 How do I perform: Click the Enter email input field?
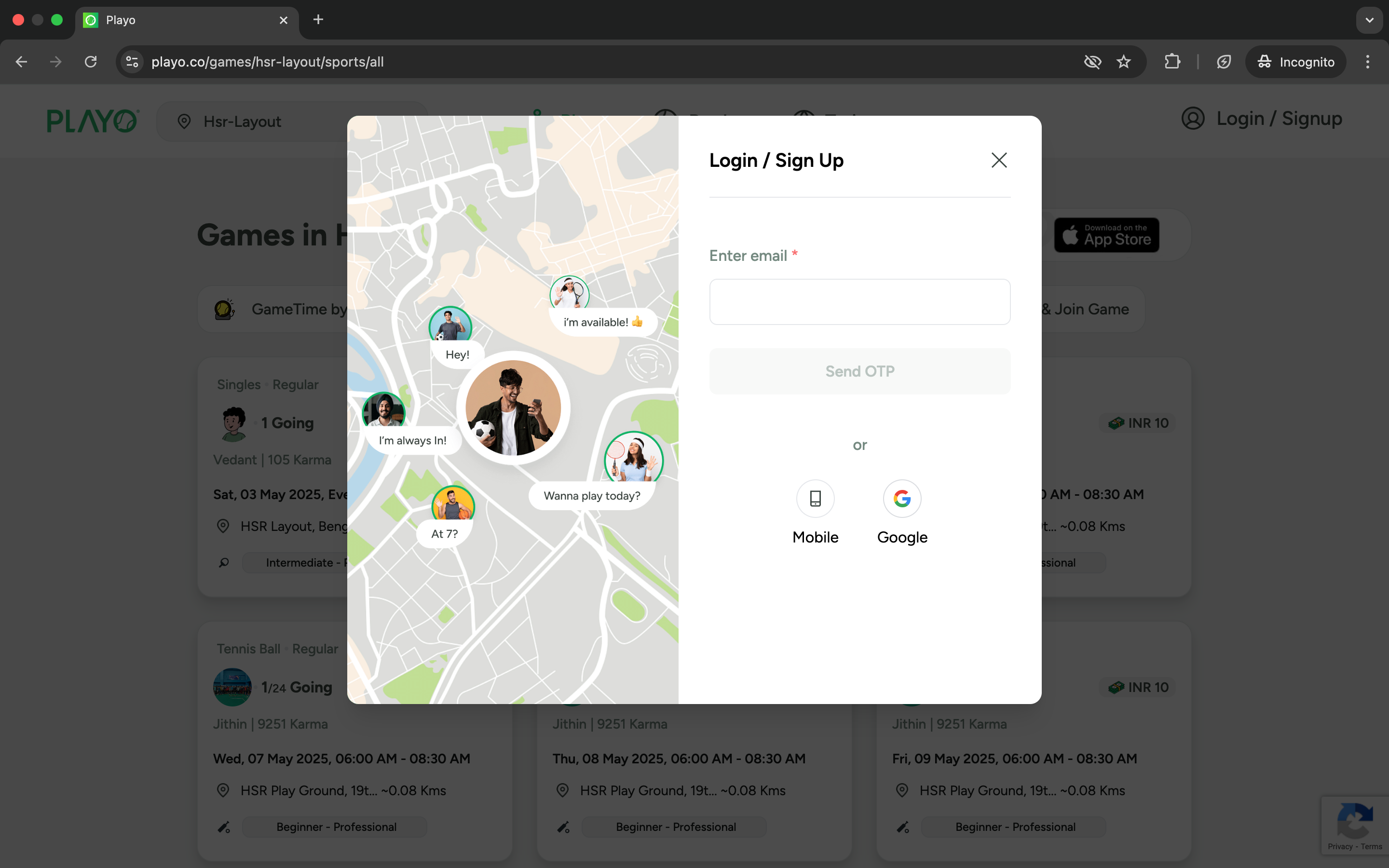tap(859, 302)
